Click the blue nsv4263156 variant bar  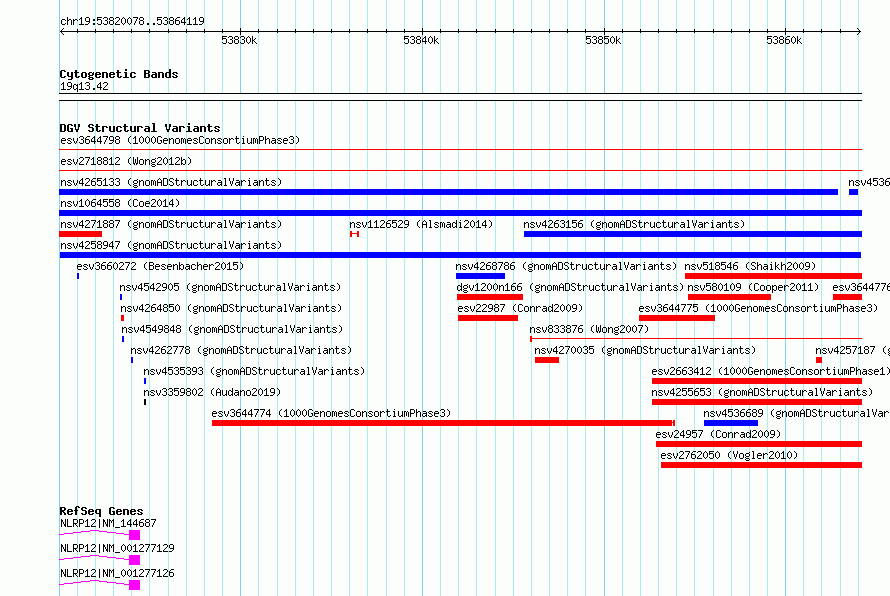click(693, 234)
